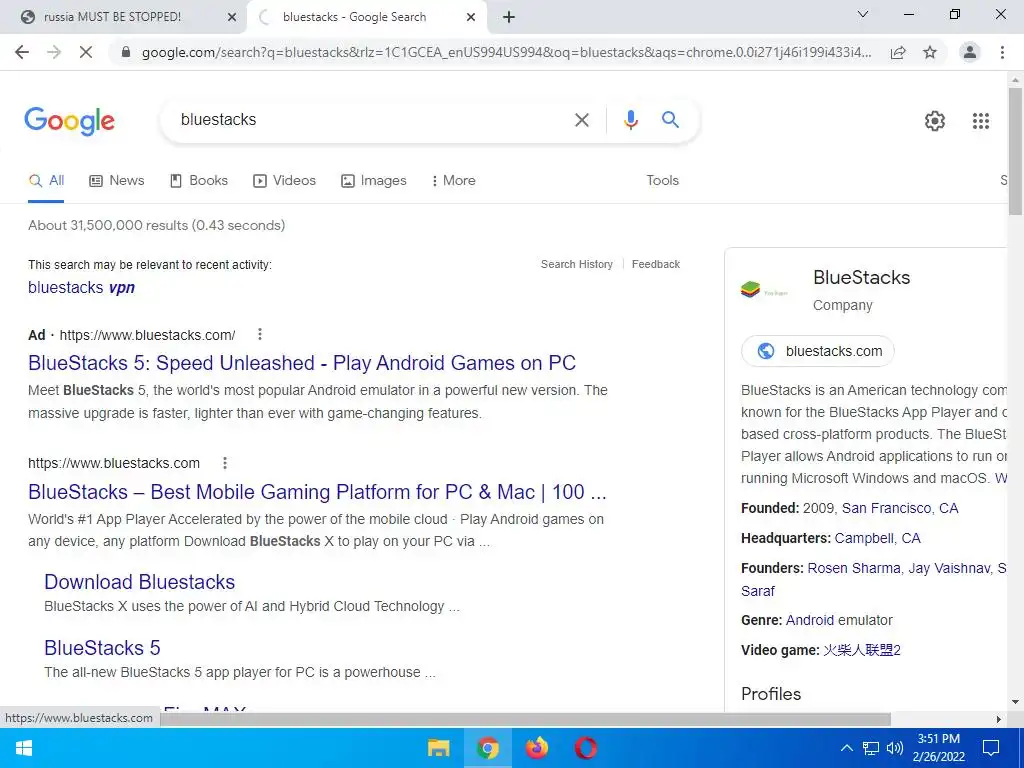Click the lock icon in address bar
Image resolution: width=1024 pixels, height=768 pixels.
126,52
